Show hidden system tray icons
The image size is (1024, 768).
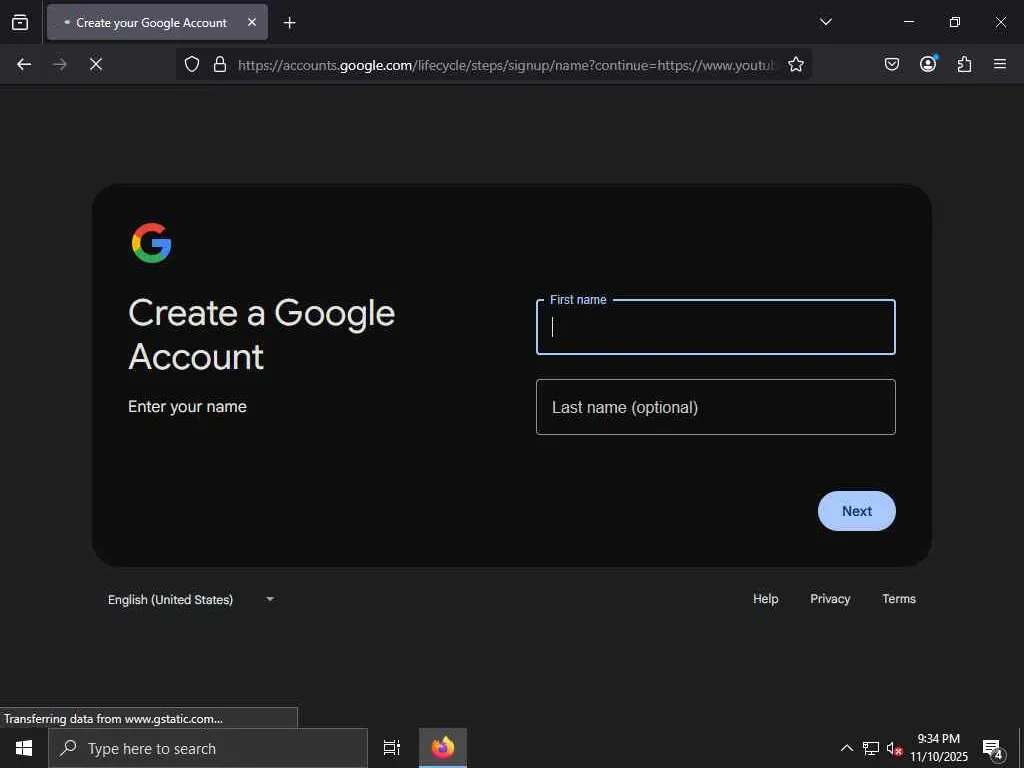[846, 748]
